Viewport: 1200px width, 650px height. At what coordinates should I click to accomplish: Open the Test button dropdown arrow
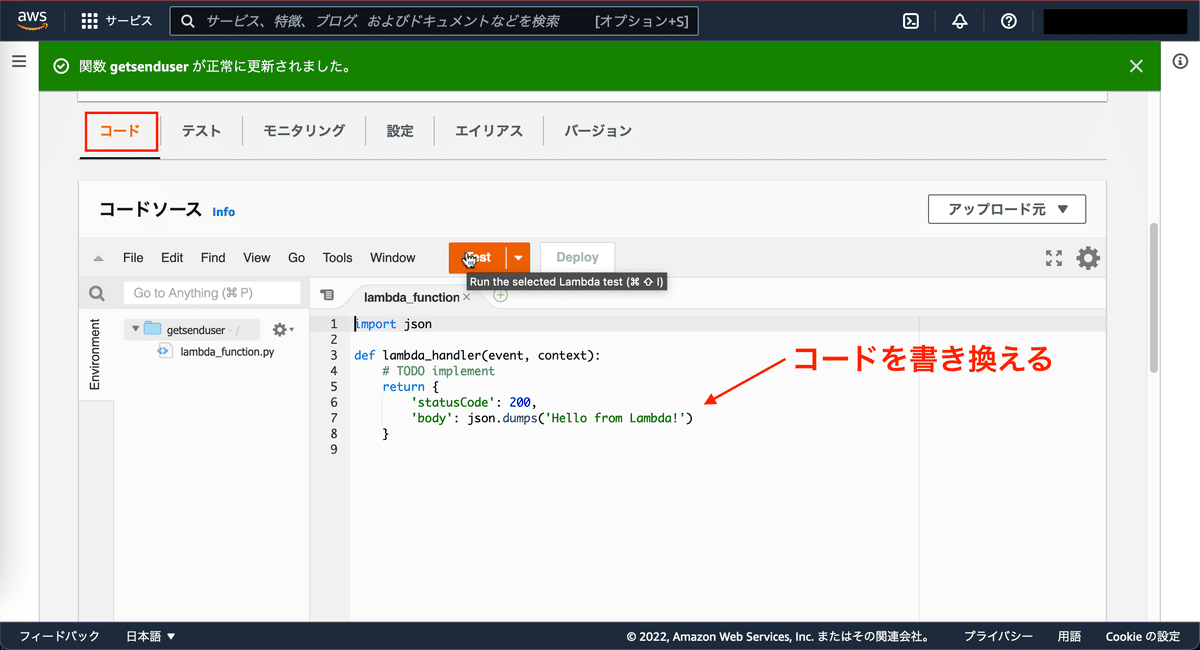coord(518,258)
